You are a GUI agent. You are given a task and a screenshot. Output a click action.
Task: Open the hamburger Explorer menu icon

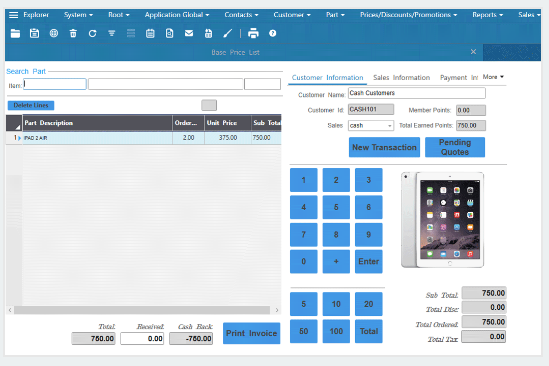coord(14,15)
